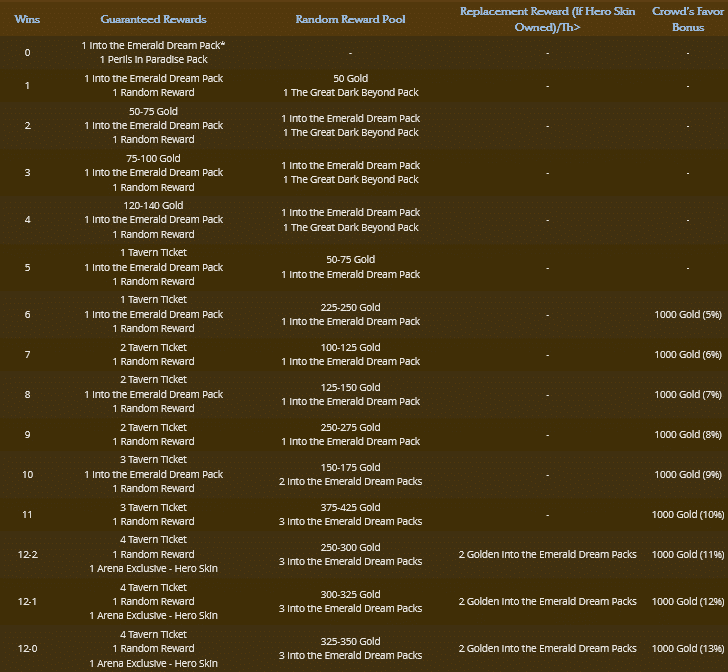Click '3 Tavern Ticket' in the 10-wins row
The image size is (728, 672).
(153, 459)
